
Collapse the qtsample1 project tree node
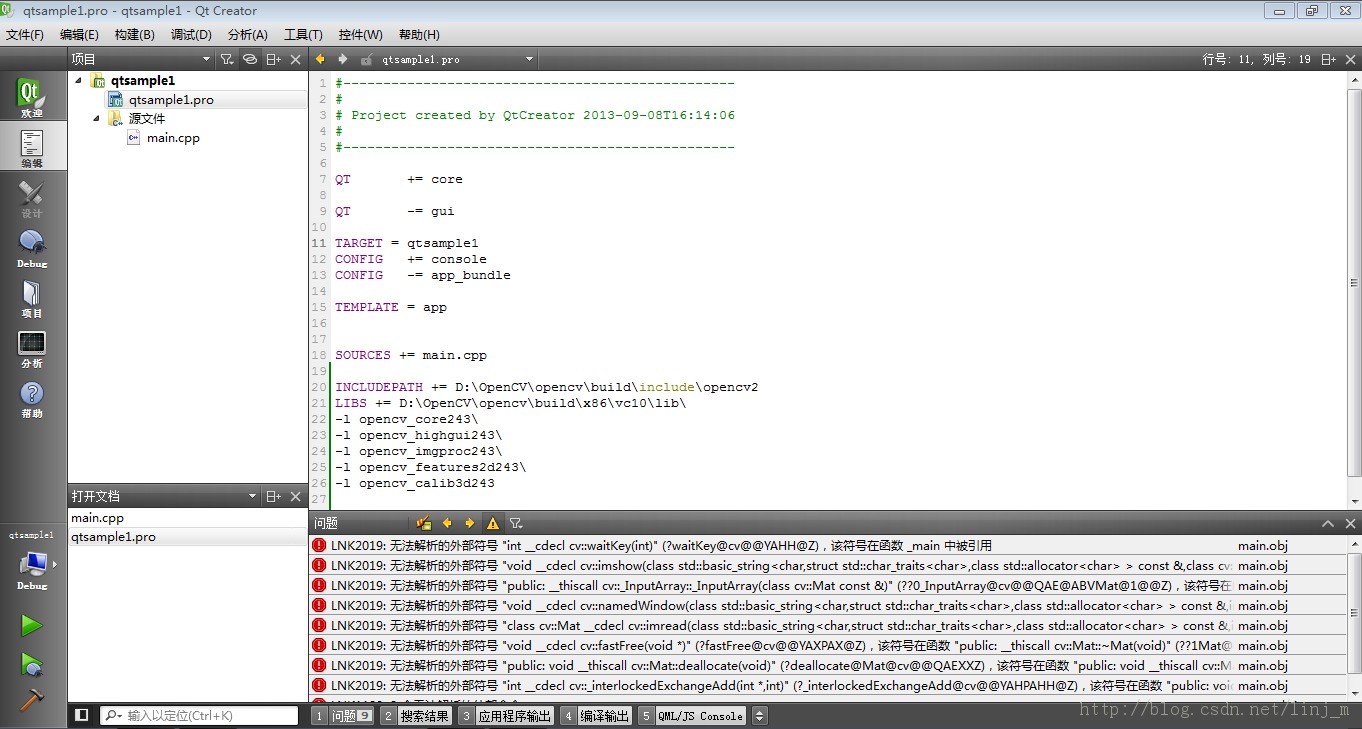click(79, 81)
